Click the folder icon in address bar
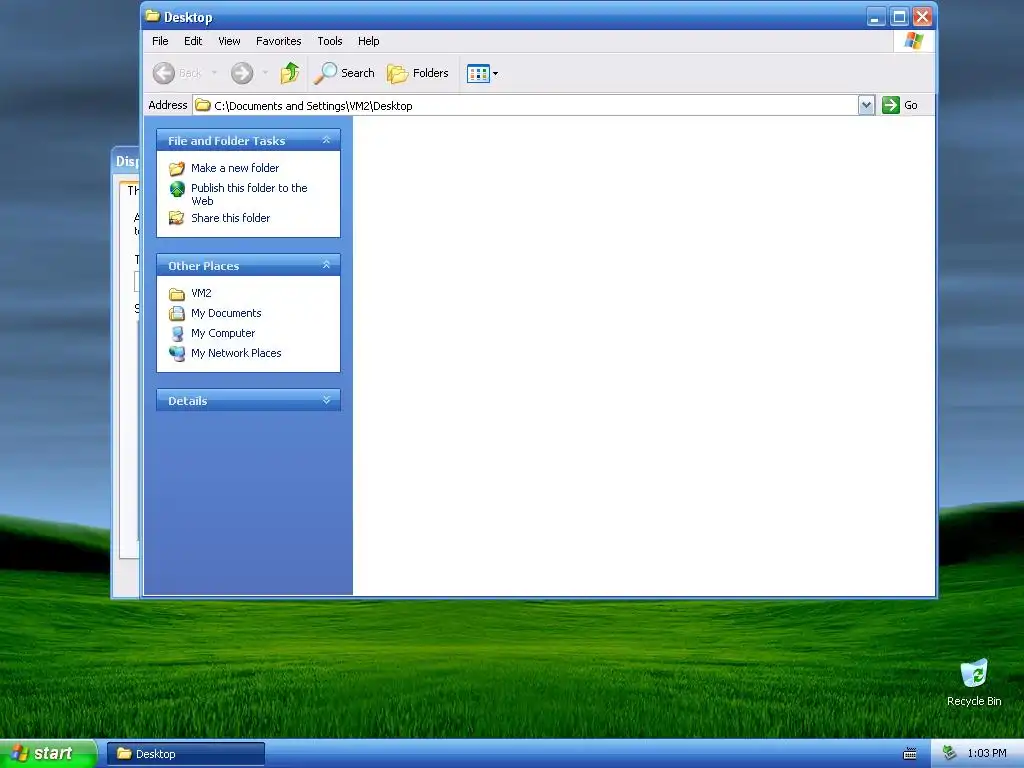 203,105
